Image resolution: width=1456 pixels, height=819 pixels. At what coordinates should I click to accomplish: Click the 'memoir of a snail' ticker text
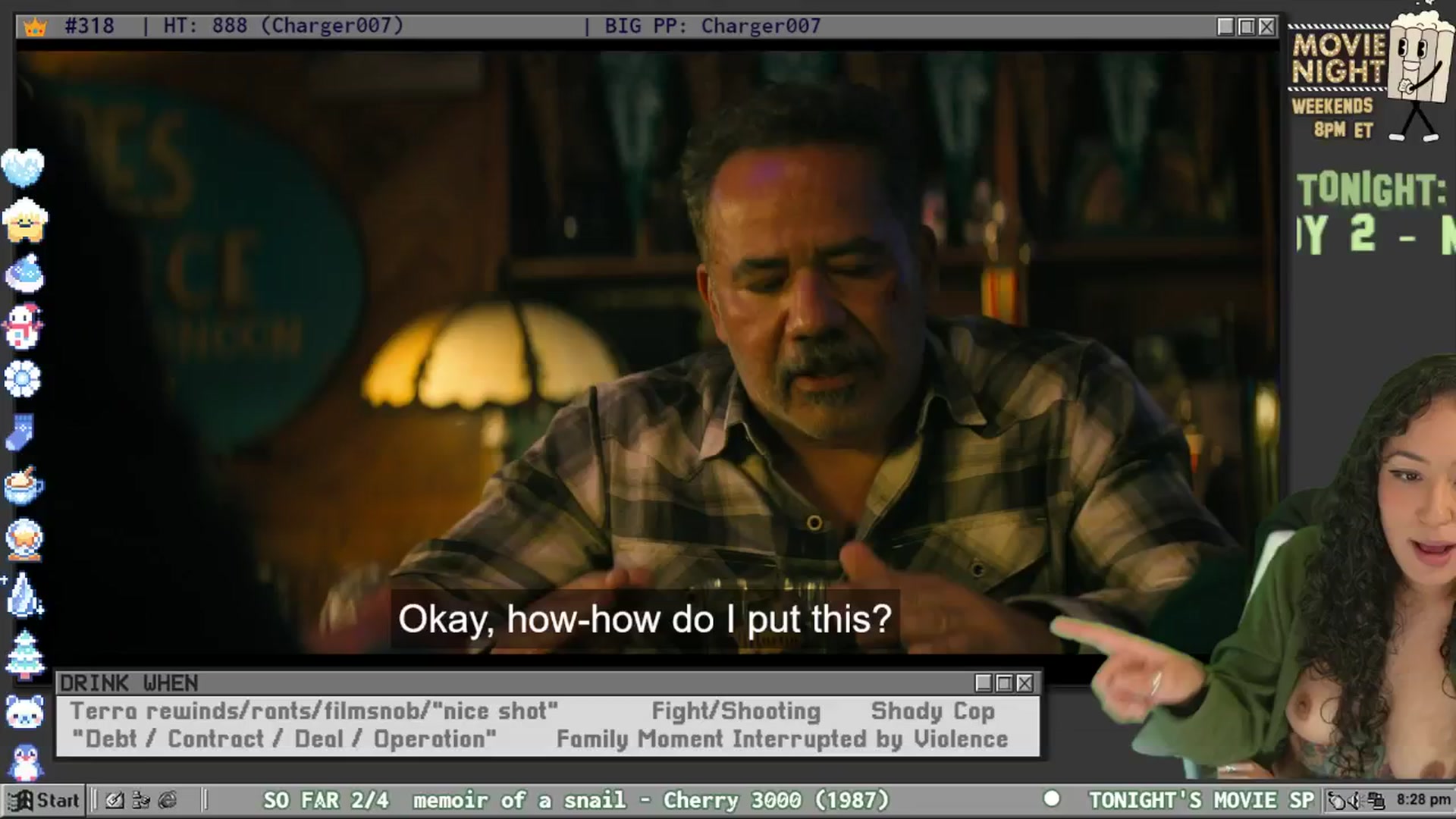click(519, 800)
